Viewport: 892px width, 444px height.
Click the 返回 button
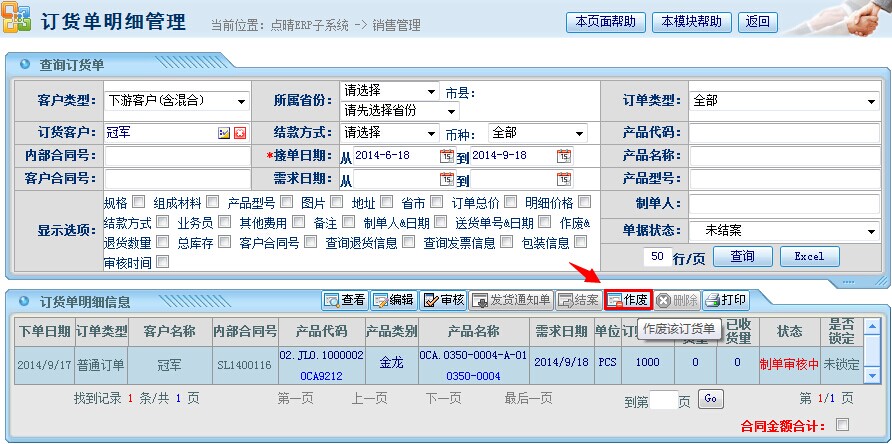click(758, 21)
